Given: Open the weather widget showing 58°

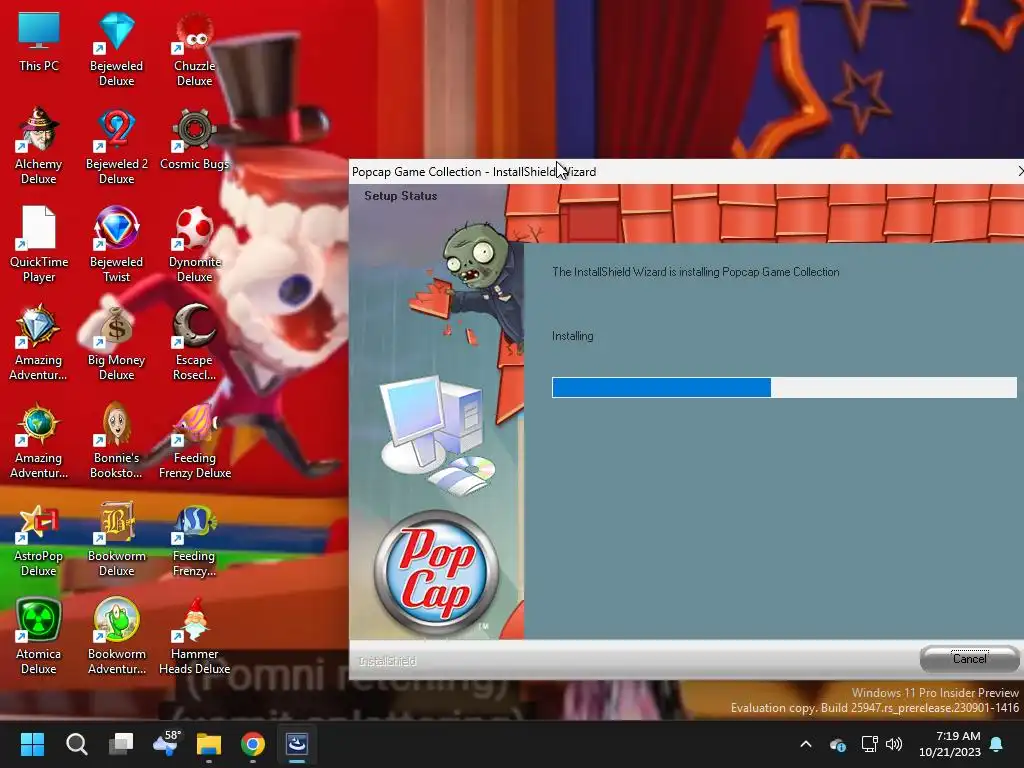Looking at the screenshot, I should point(166,744).
